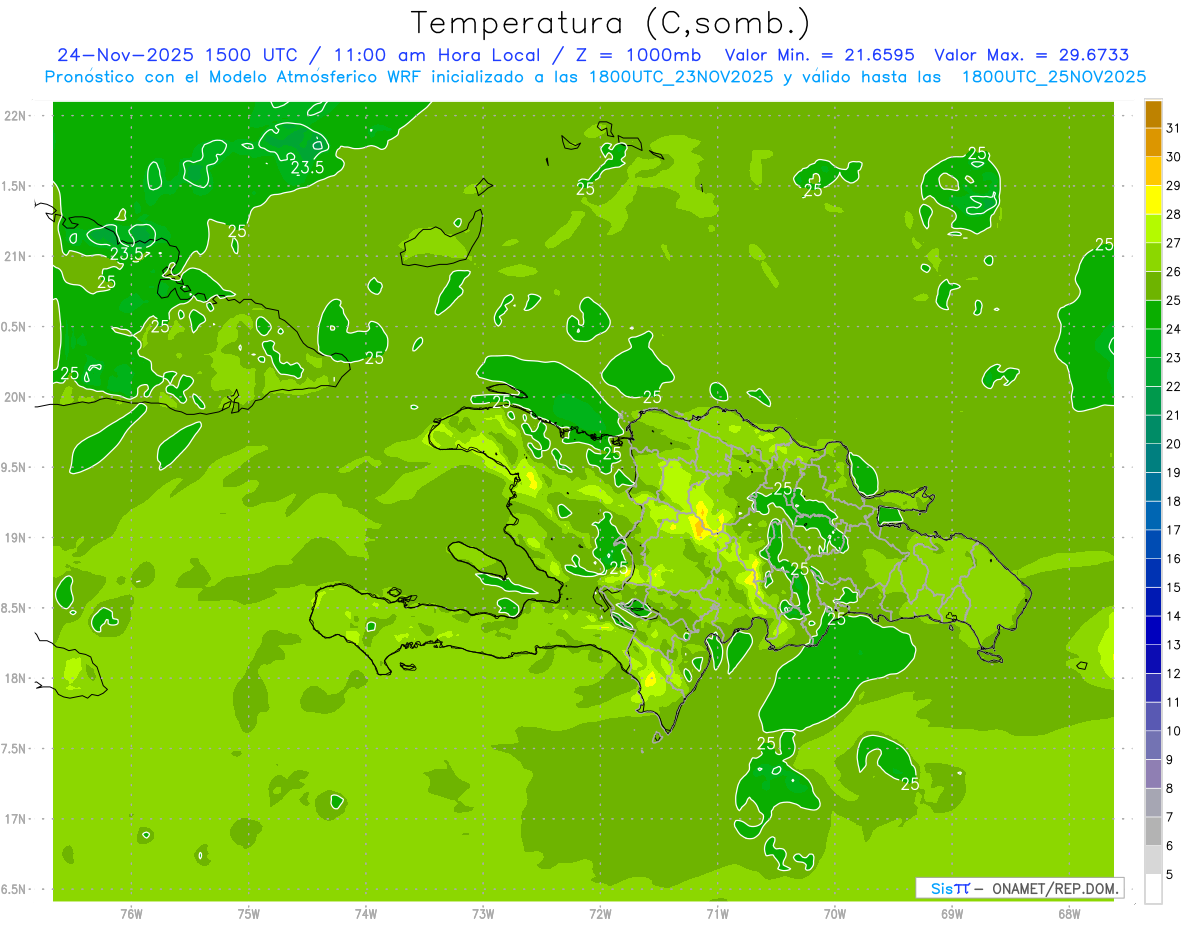This screenshot has height=927, width=1200.
Task: Click the teal band between 19 and 20
Action: [1153, 458]
